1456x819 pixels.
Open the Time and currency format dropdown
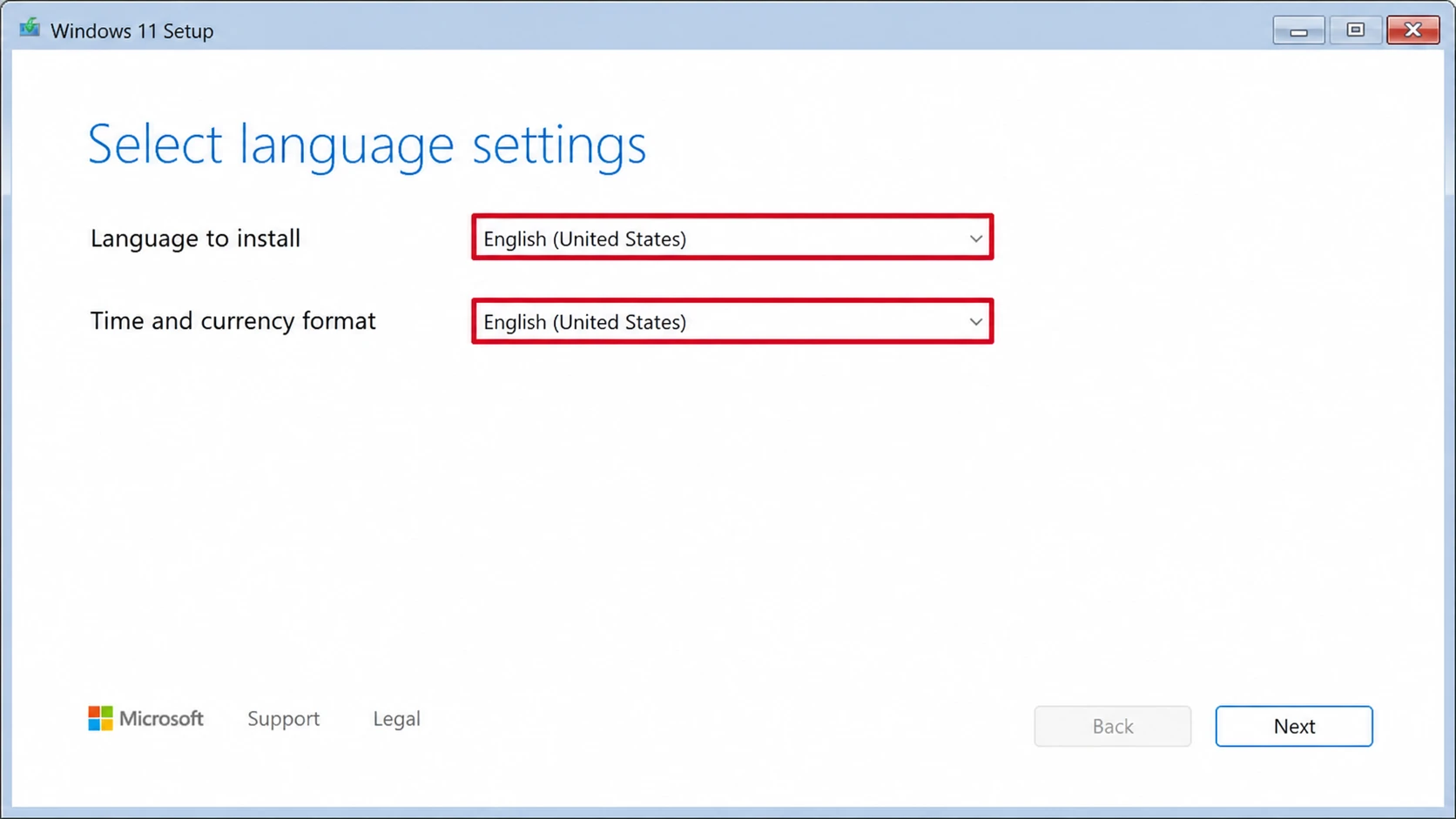(731, 321)
